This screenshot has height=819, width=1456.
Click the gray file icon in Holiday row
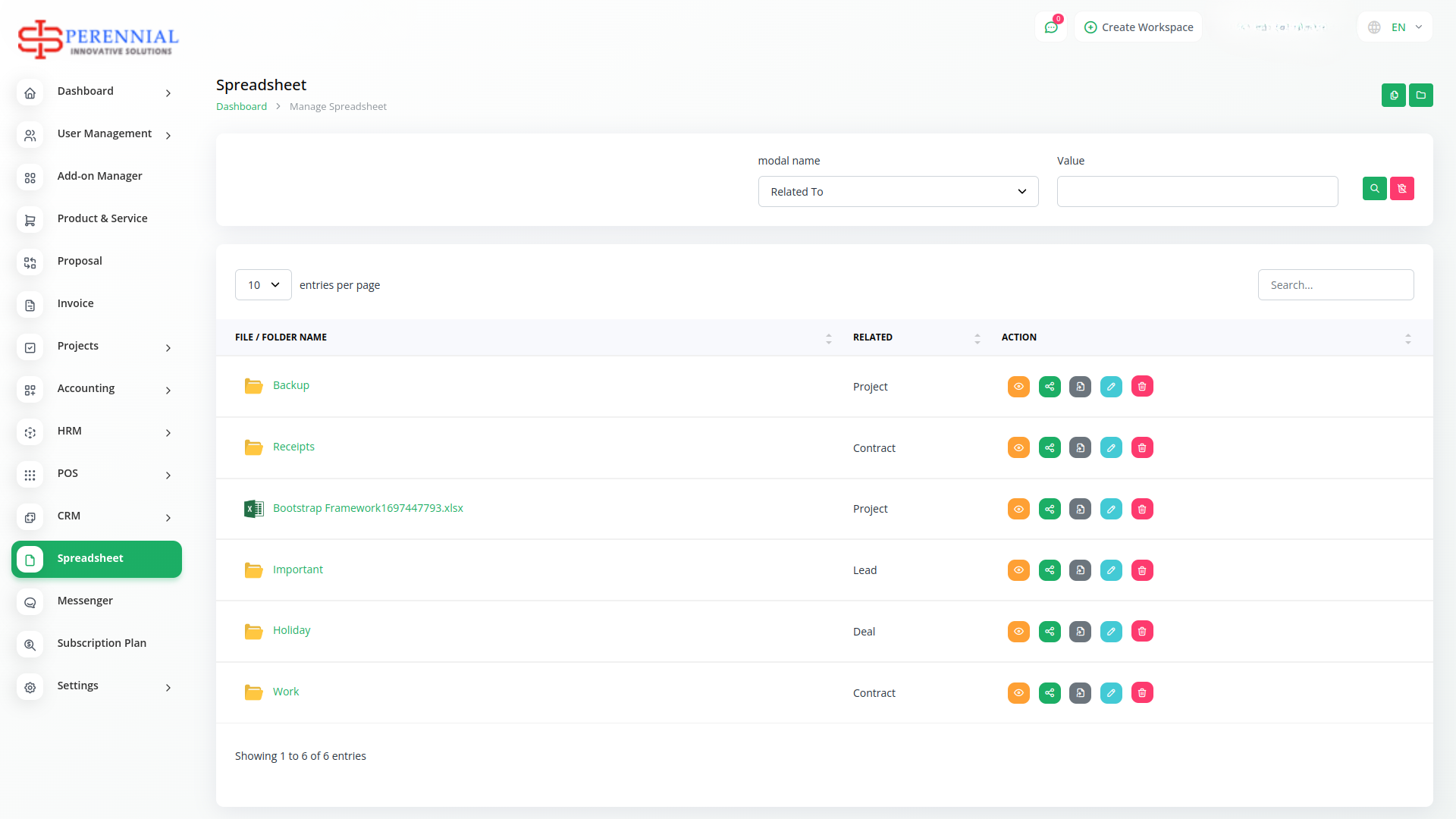(x=1080, y=632)
